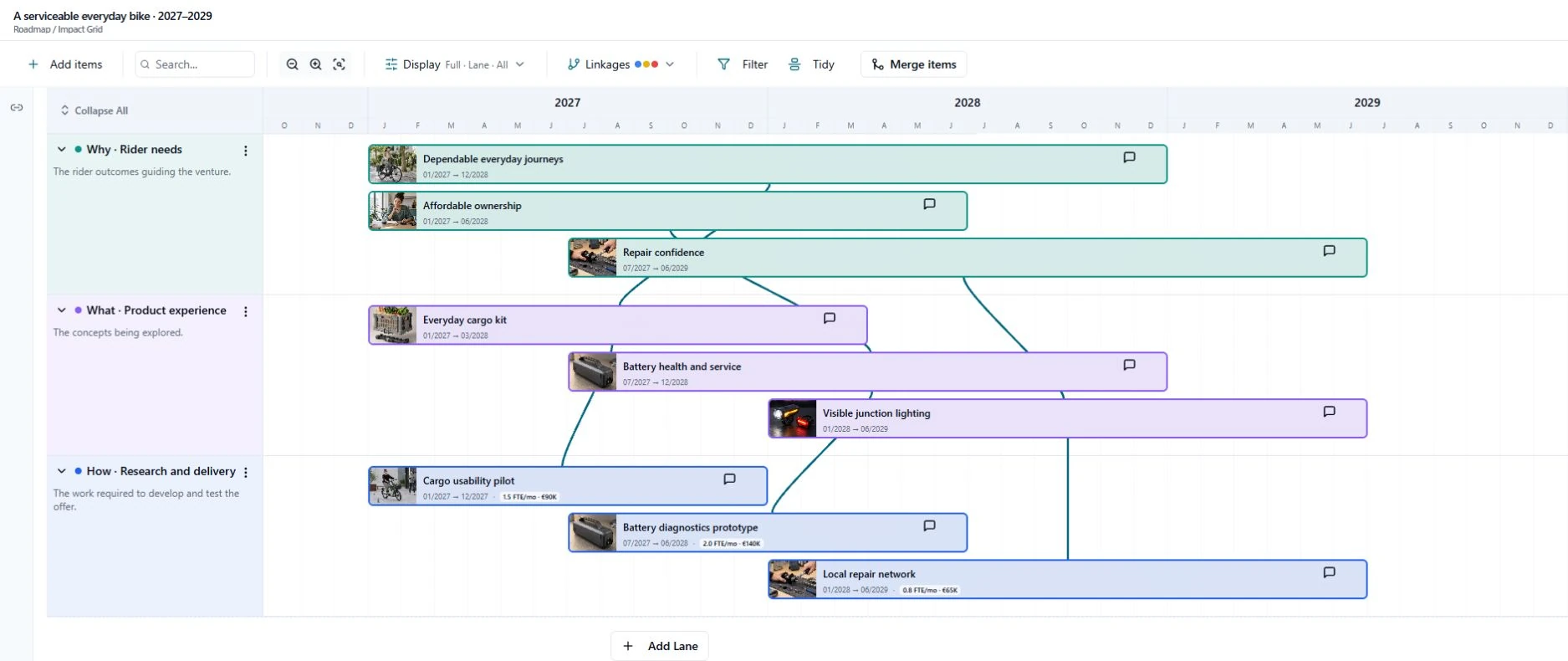Screen dimensions: 1568x661
Task: Click Collapse All lanes
Action: [x=94, y=110]
